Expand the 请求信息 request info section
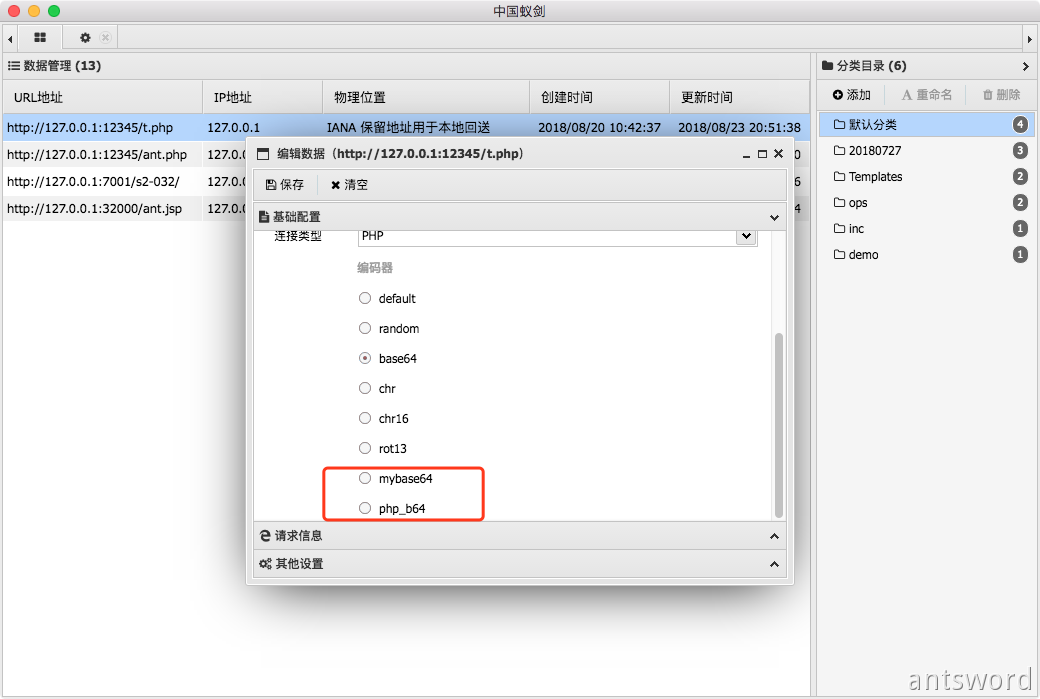1040x699 pixels. (x=519, y=536)
